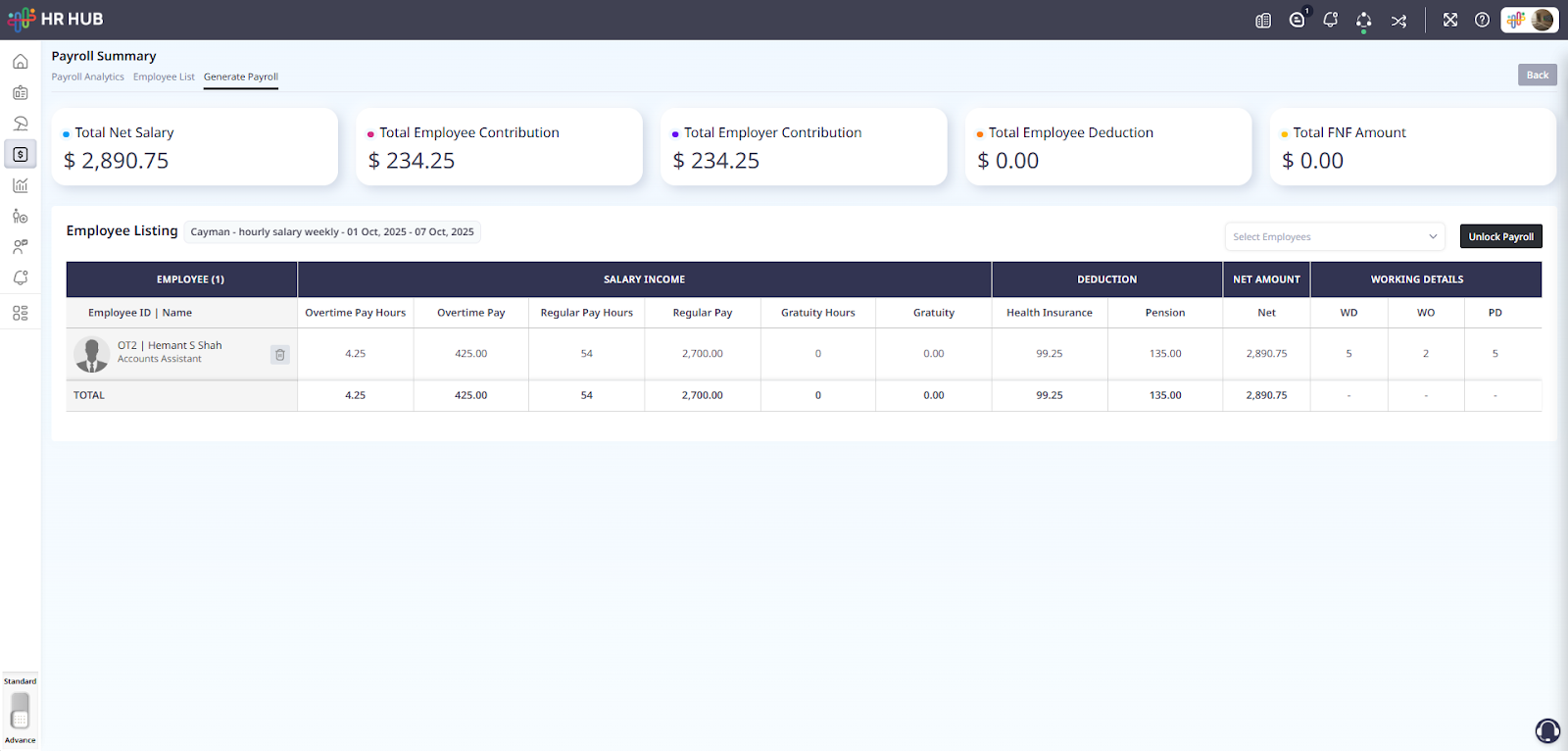Image resolution: width=1568 pixels, height=751 pixels.
Task: Toggle fullscreen with the expand-arrows icon
Action: 1450,20
